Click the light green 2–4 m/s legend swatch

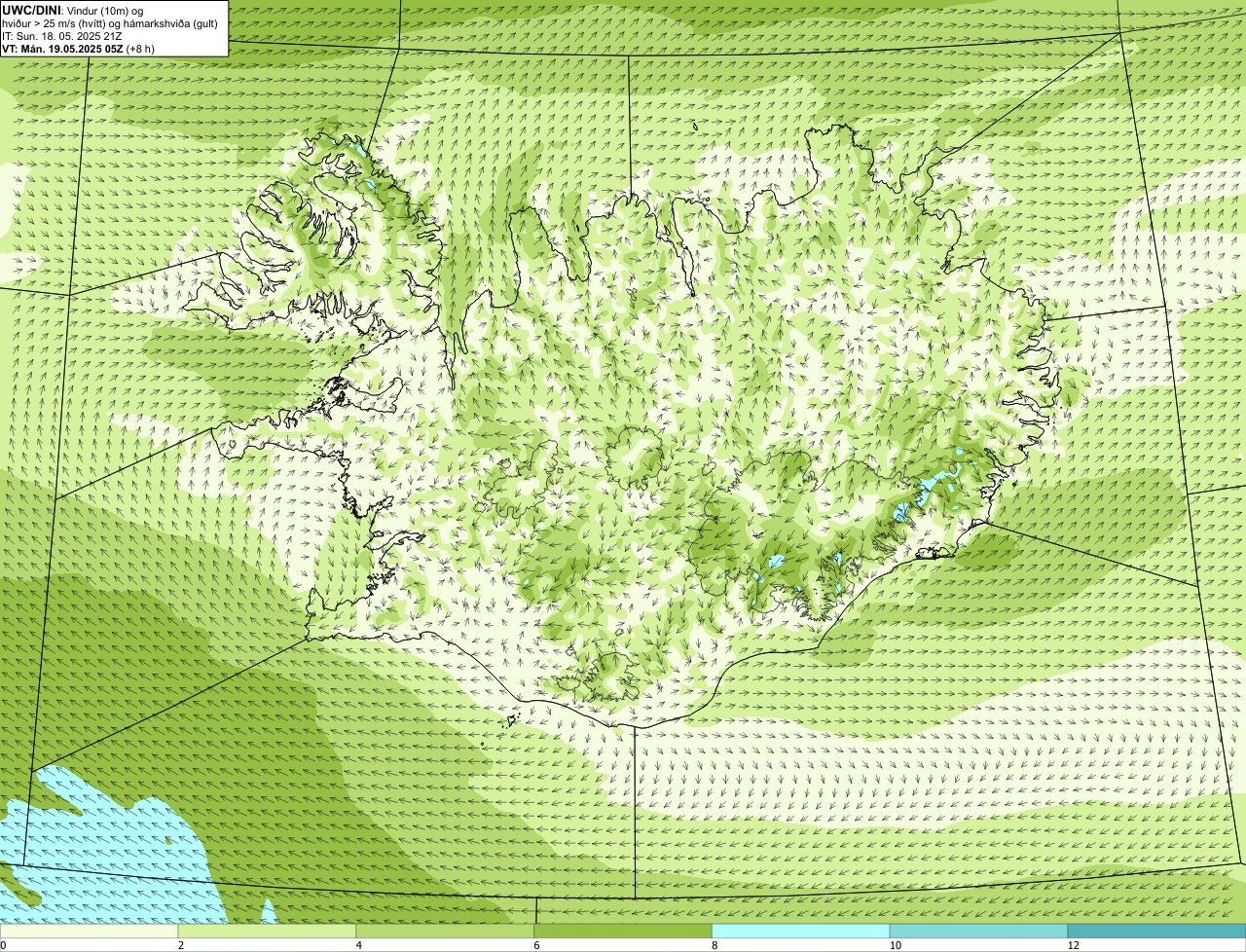pos(267,931)
